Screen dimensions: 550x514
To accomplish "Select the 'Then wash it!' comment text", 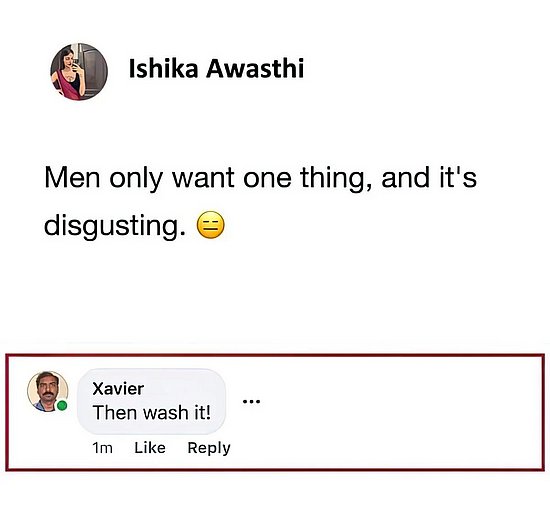I will [152, 412].
